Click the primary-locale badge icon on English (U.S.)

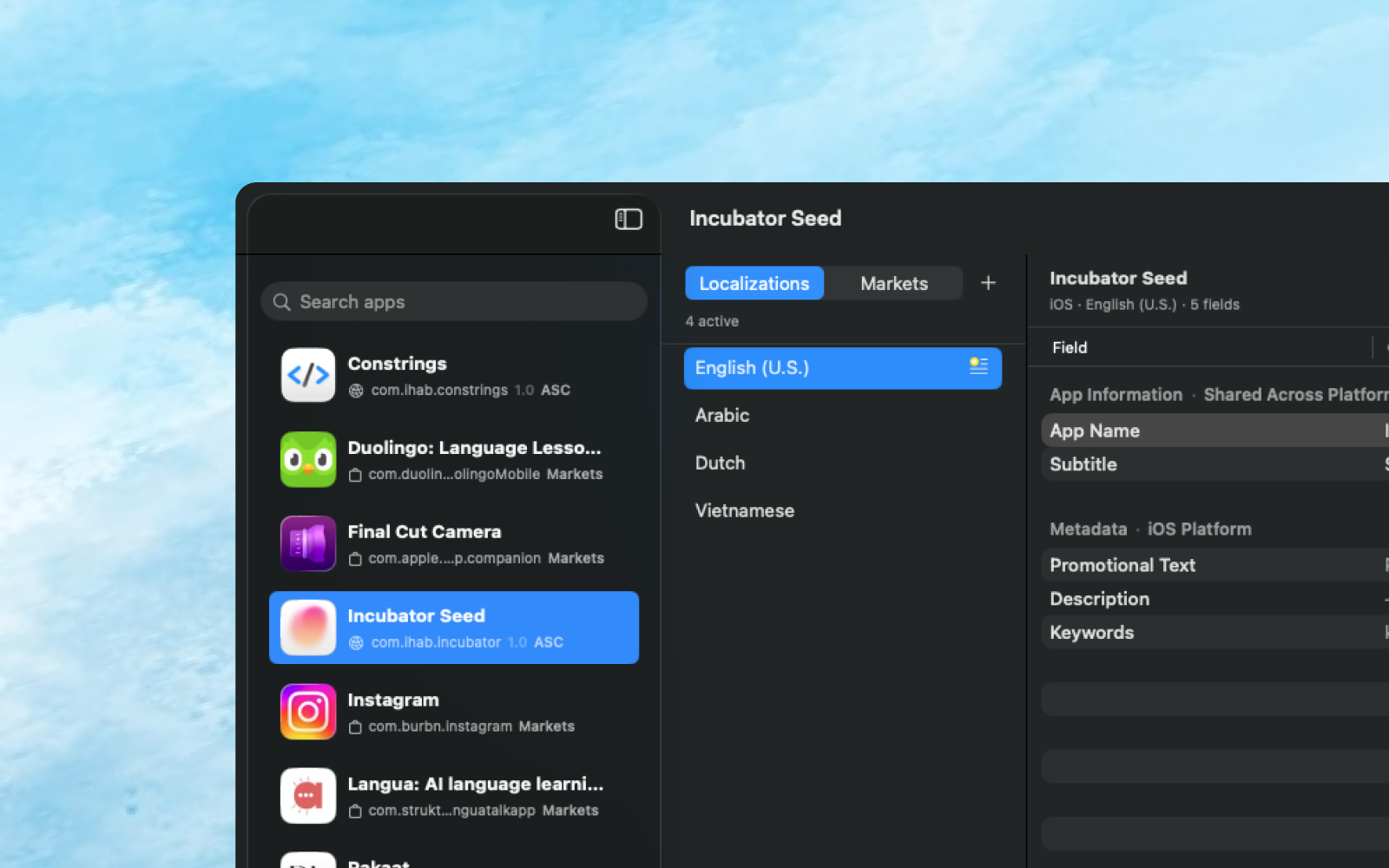pos(978,365)
